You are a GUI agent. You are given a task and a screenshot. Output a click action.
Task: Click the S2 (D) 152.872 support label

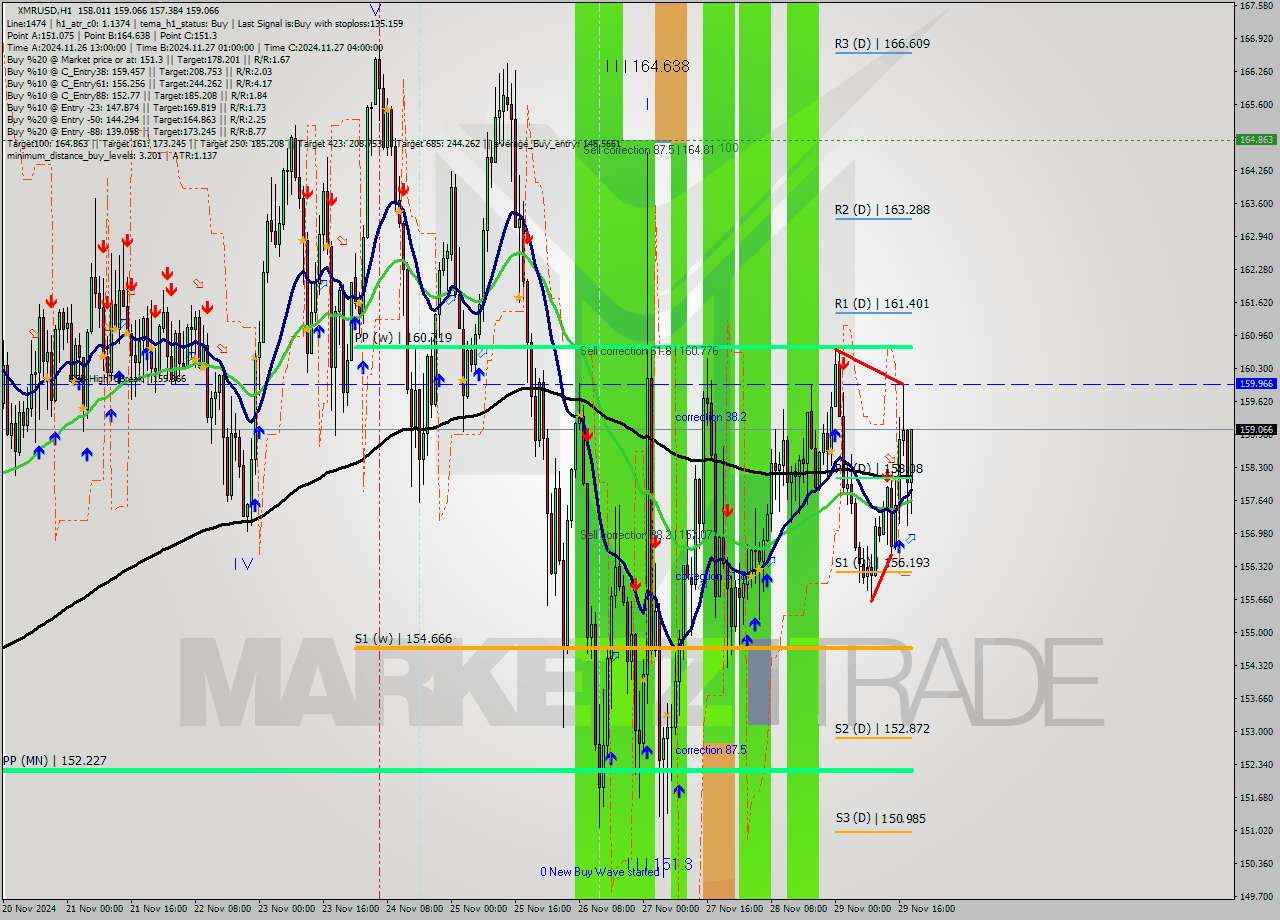coord(883,729)
